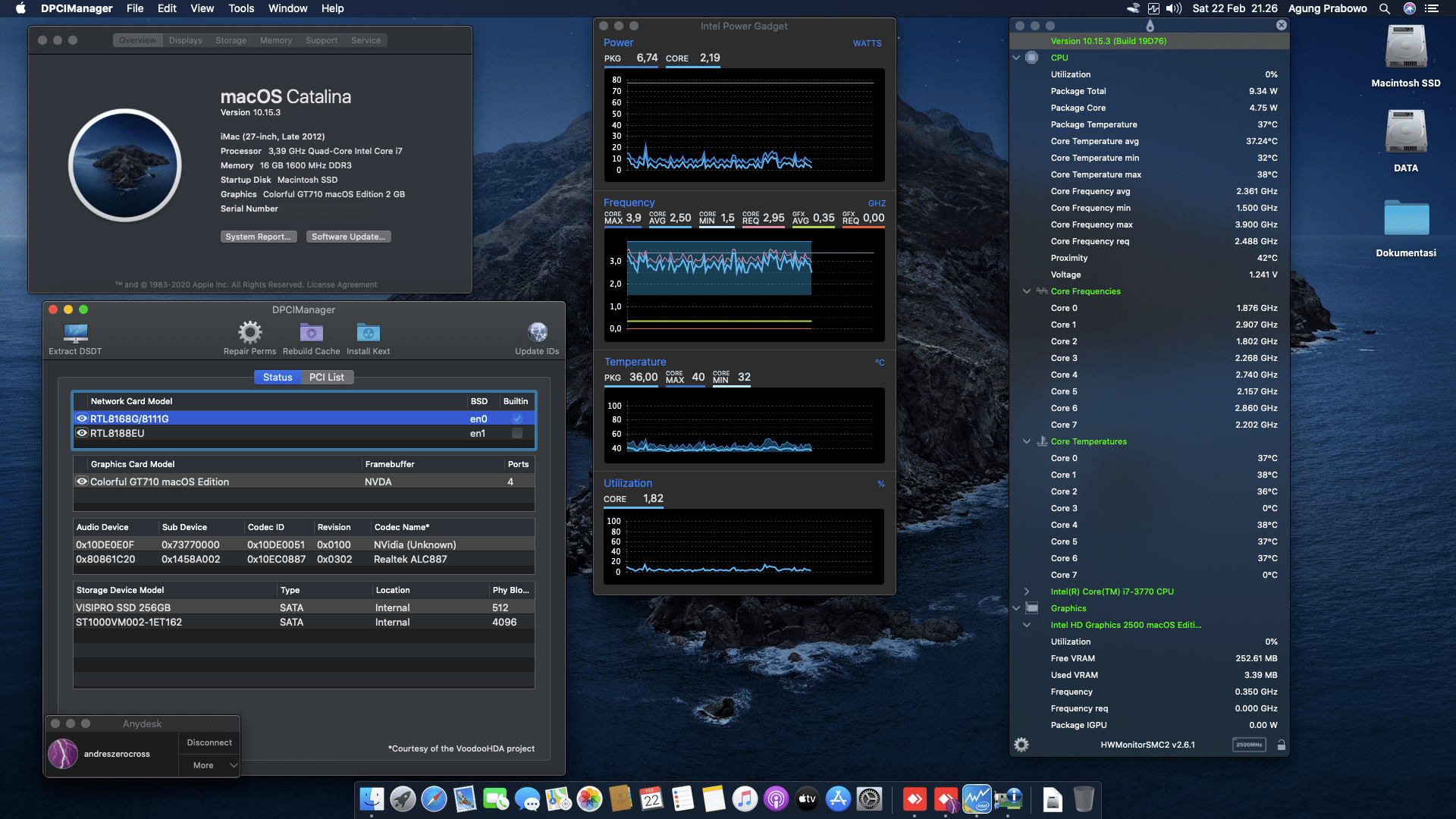Collapse the Core Frequencies group
This screenshot has height=819, width=1456.
pyautogui.click(x=1027, y=291)
